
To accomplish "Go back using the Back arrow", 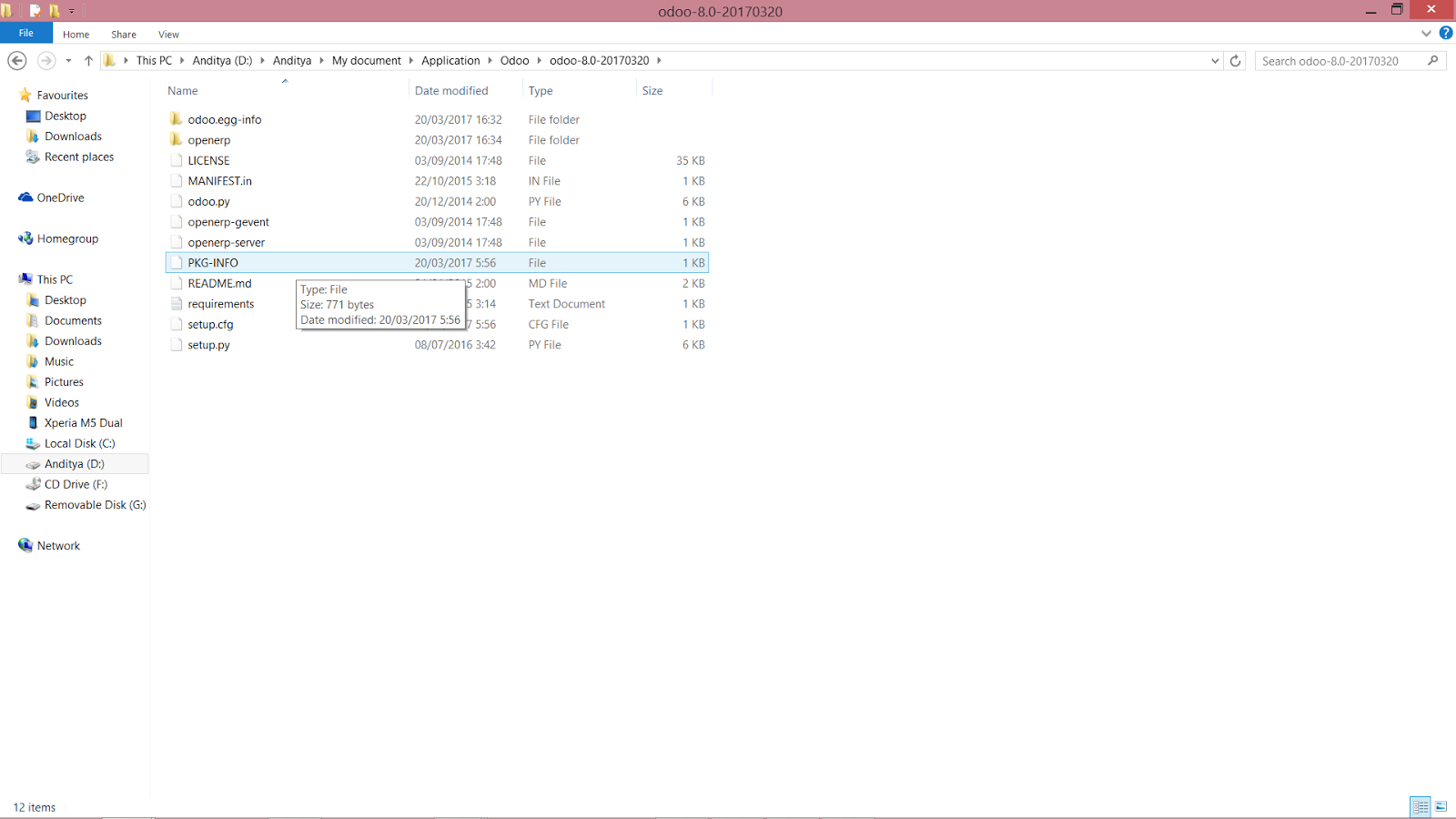I will (17, 60).
